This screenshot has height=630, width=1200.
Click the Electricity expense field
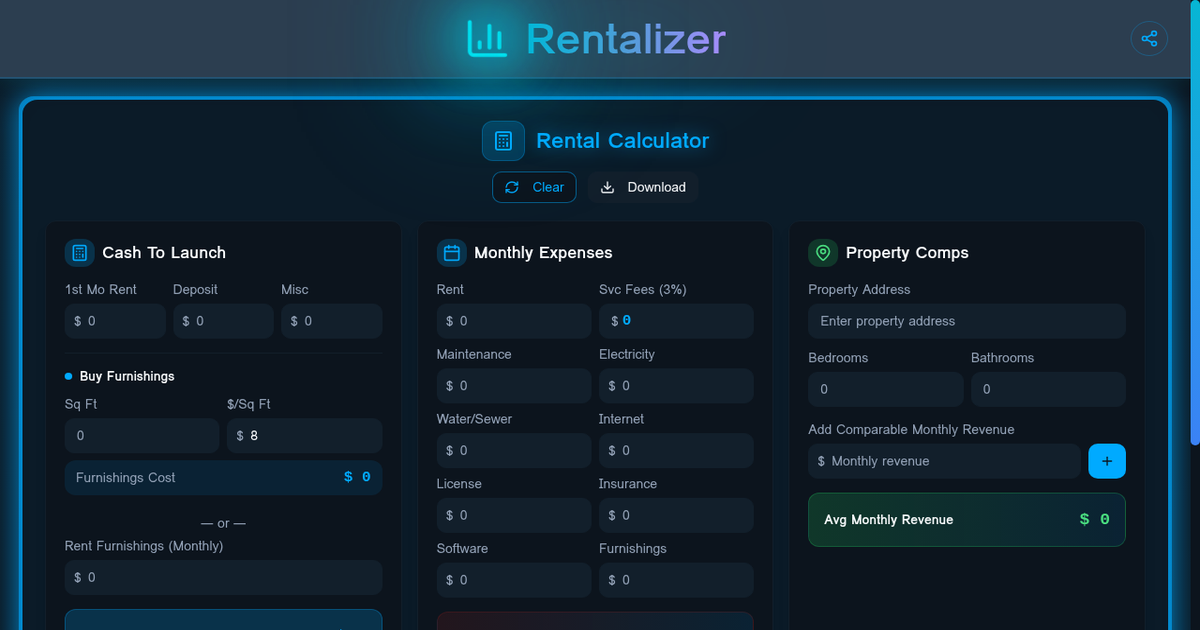(676, 386)
